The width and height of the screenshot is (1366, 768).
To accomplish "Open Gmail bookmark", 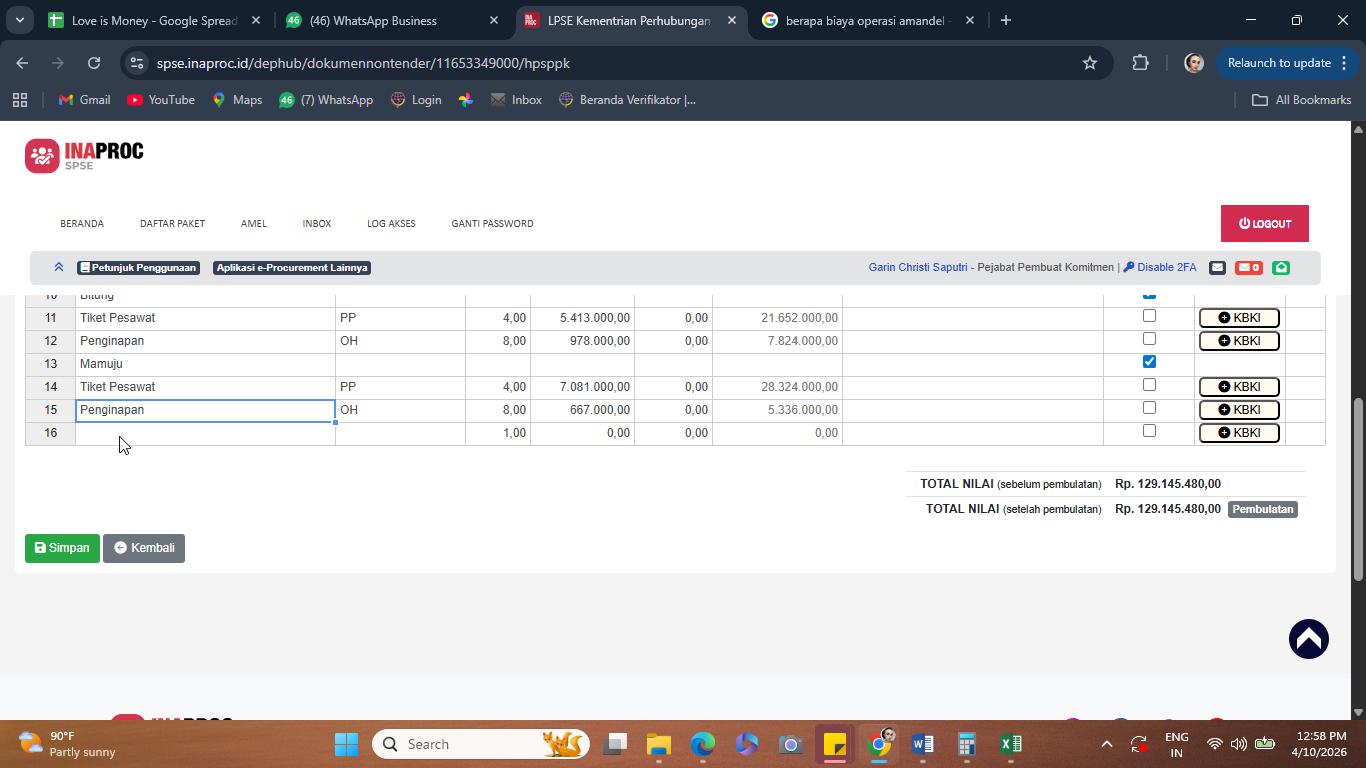I will click(x=84, y=100).
